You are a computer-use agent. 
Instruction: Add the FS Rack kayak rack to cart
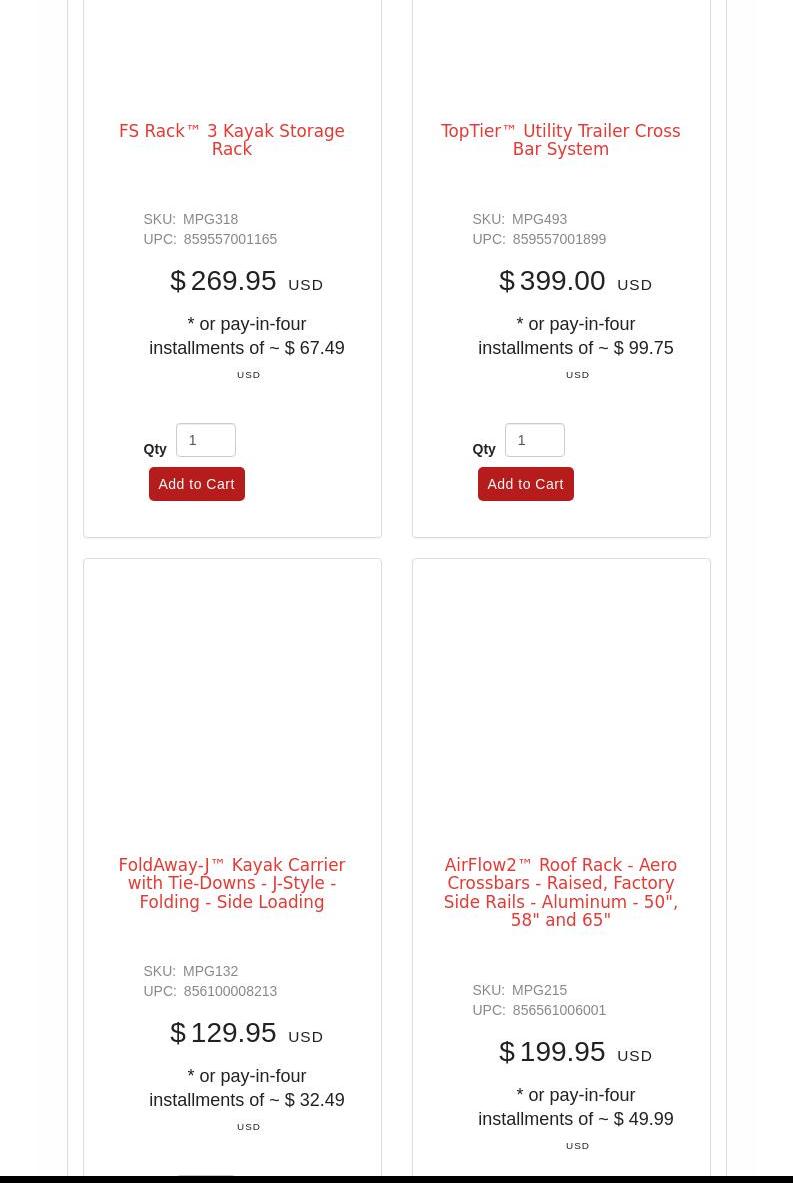pos(197,484)
